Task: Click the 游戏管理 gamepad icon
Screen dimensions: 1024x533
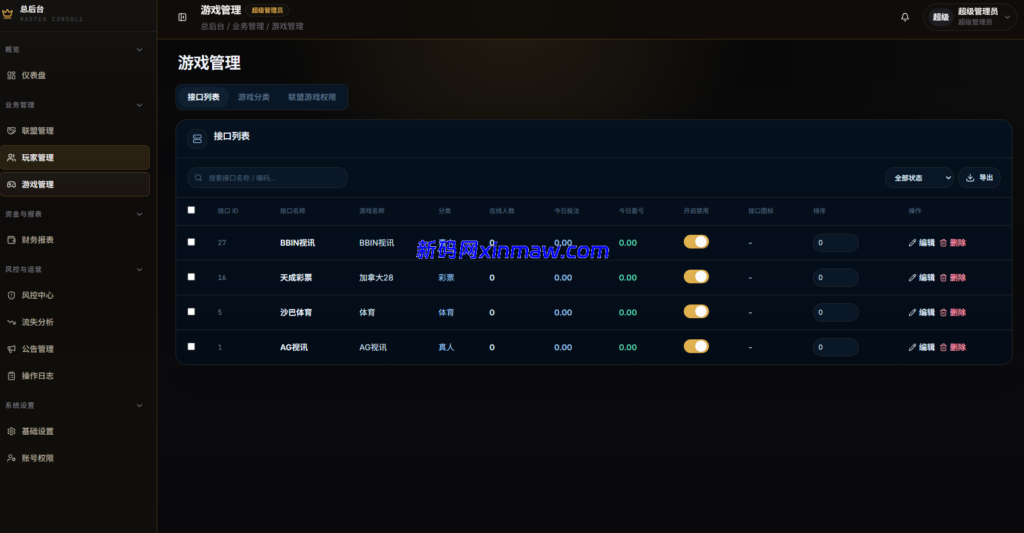Action: click(x=11, y=184)
